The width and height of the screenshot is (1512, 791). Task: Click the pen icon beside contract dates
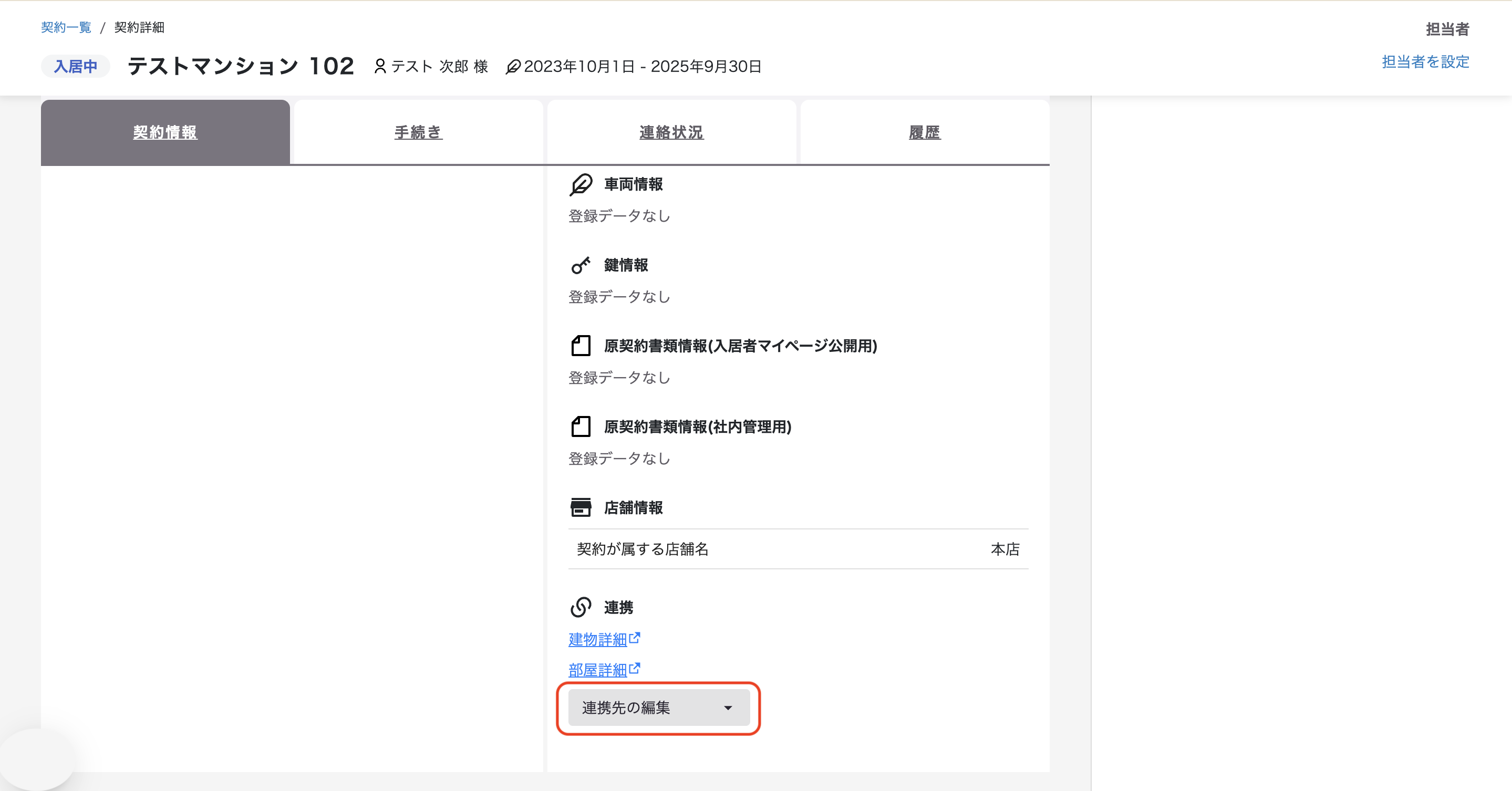[x=513, y=67]
